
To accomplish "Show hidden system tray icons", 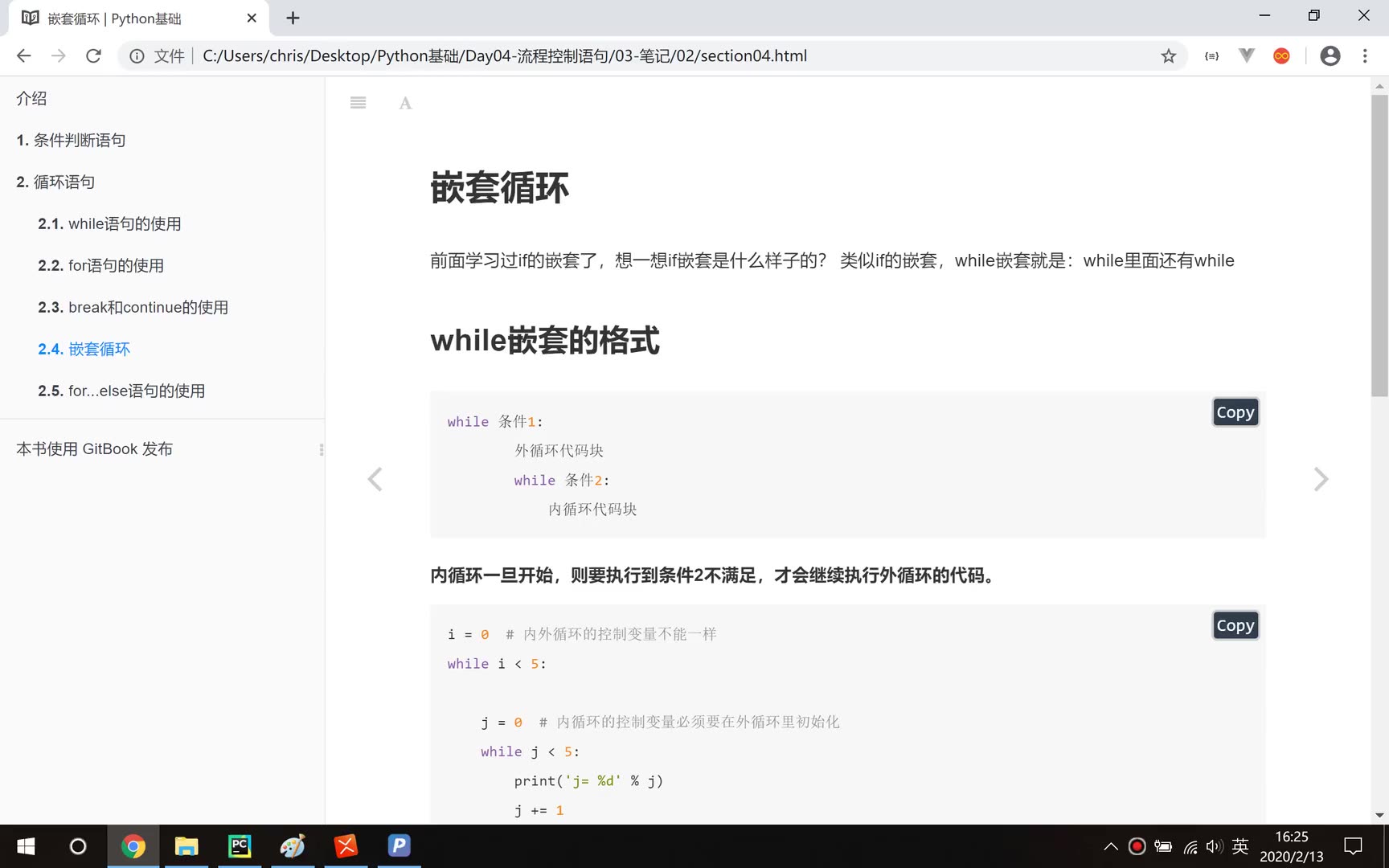I will coord(1111,846).
